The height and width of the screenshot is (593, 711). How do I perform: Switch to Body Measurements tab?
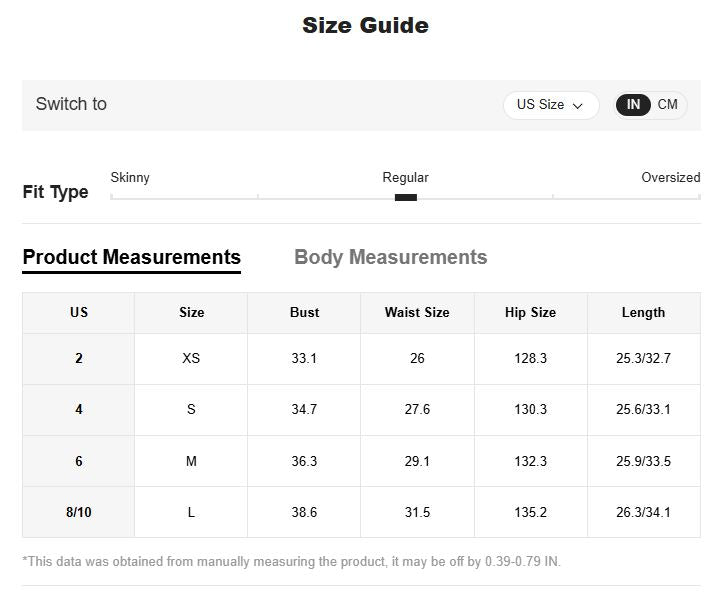(390, 257)
